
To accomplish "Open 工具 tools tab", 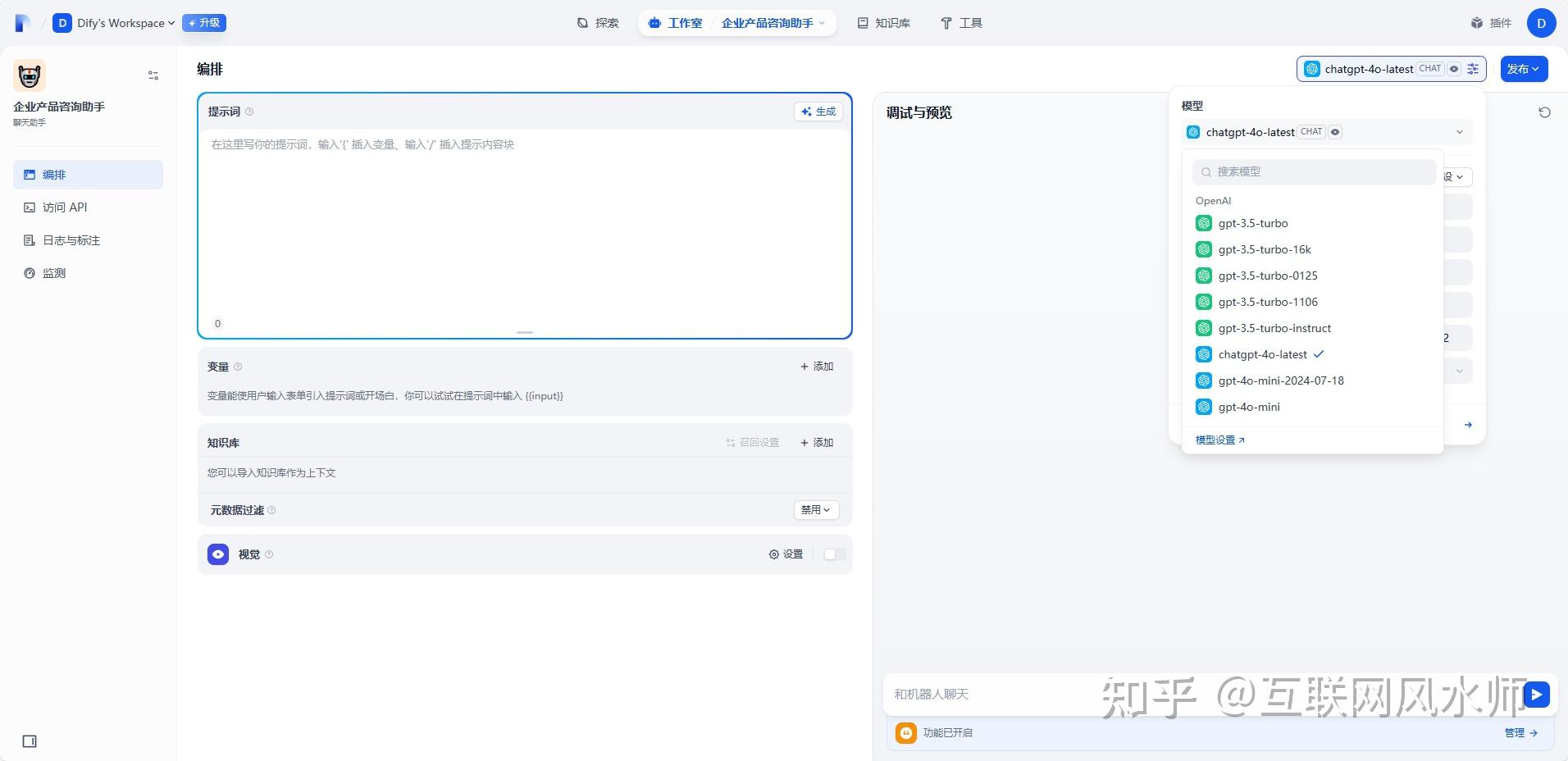I will [x=961, y=23].
